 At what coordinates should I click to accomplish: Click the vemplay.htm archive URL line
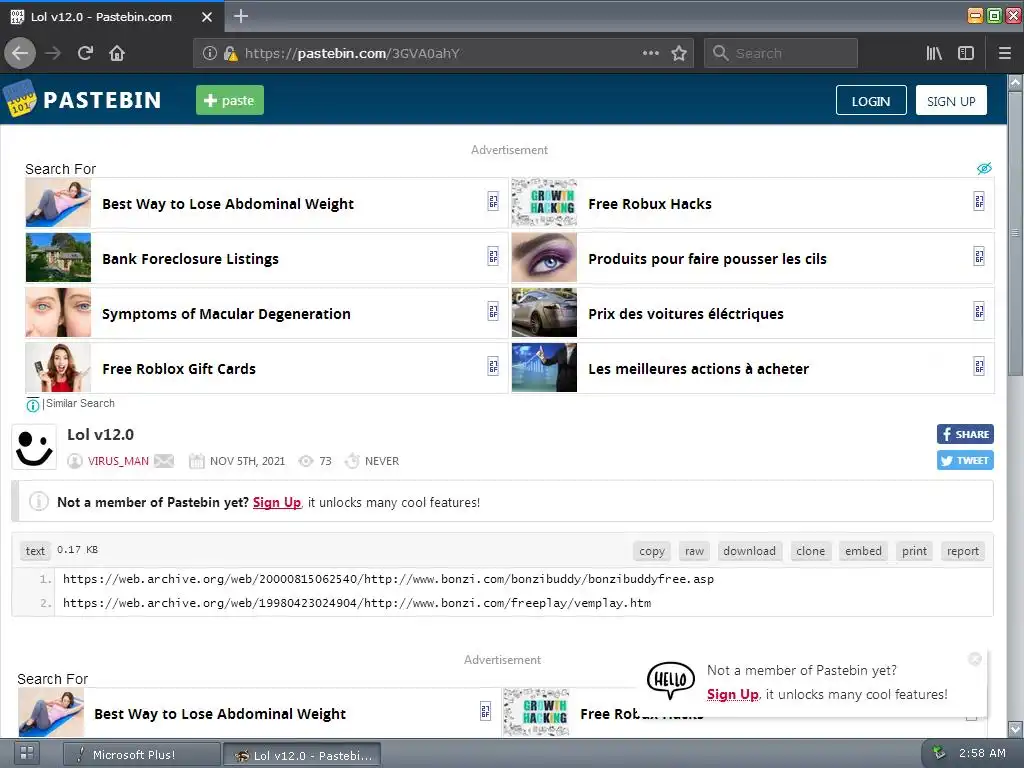click(x=357, y=603)
